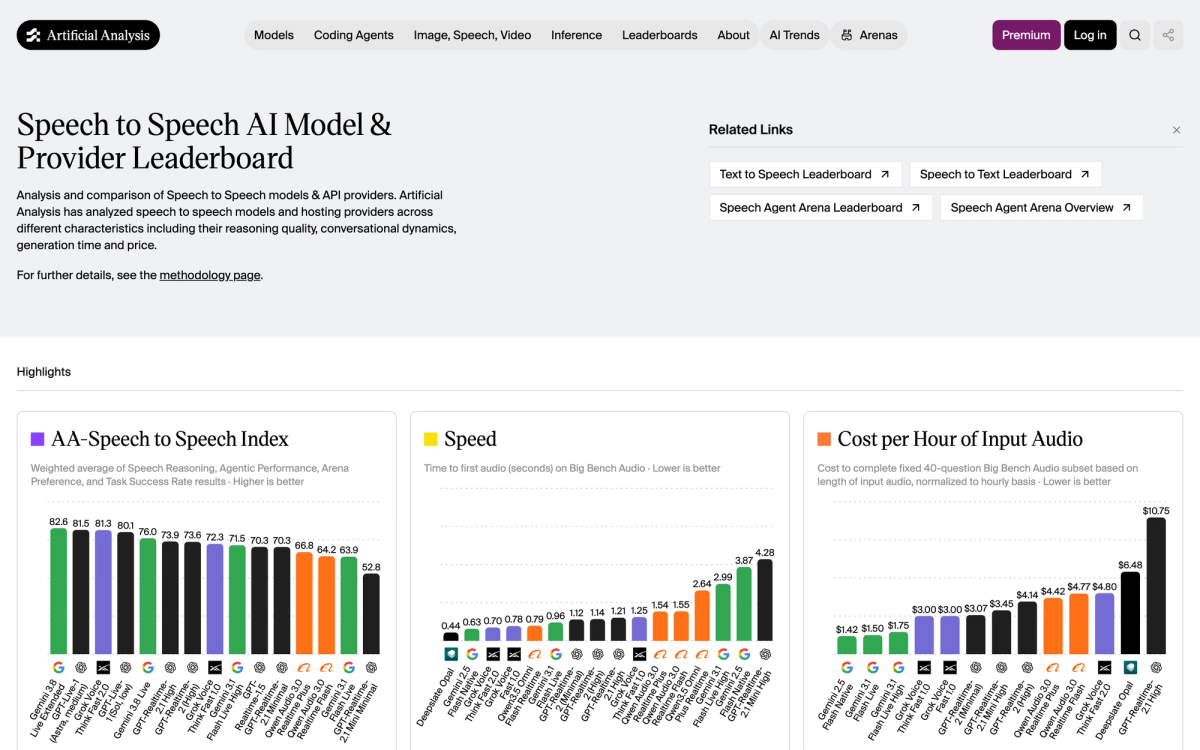Click the xAI logo under the 0.70 bar

pyautogui.click(x=493, y=654)
